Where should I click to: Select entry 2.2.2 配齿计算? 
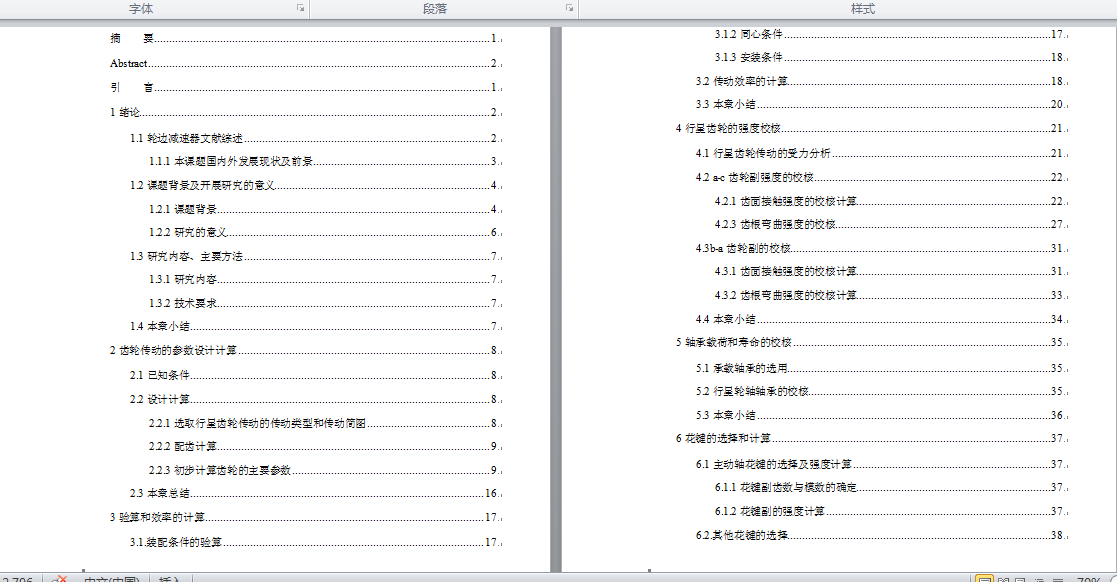pos(326,447)
